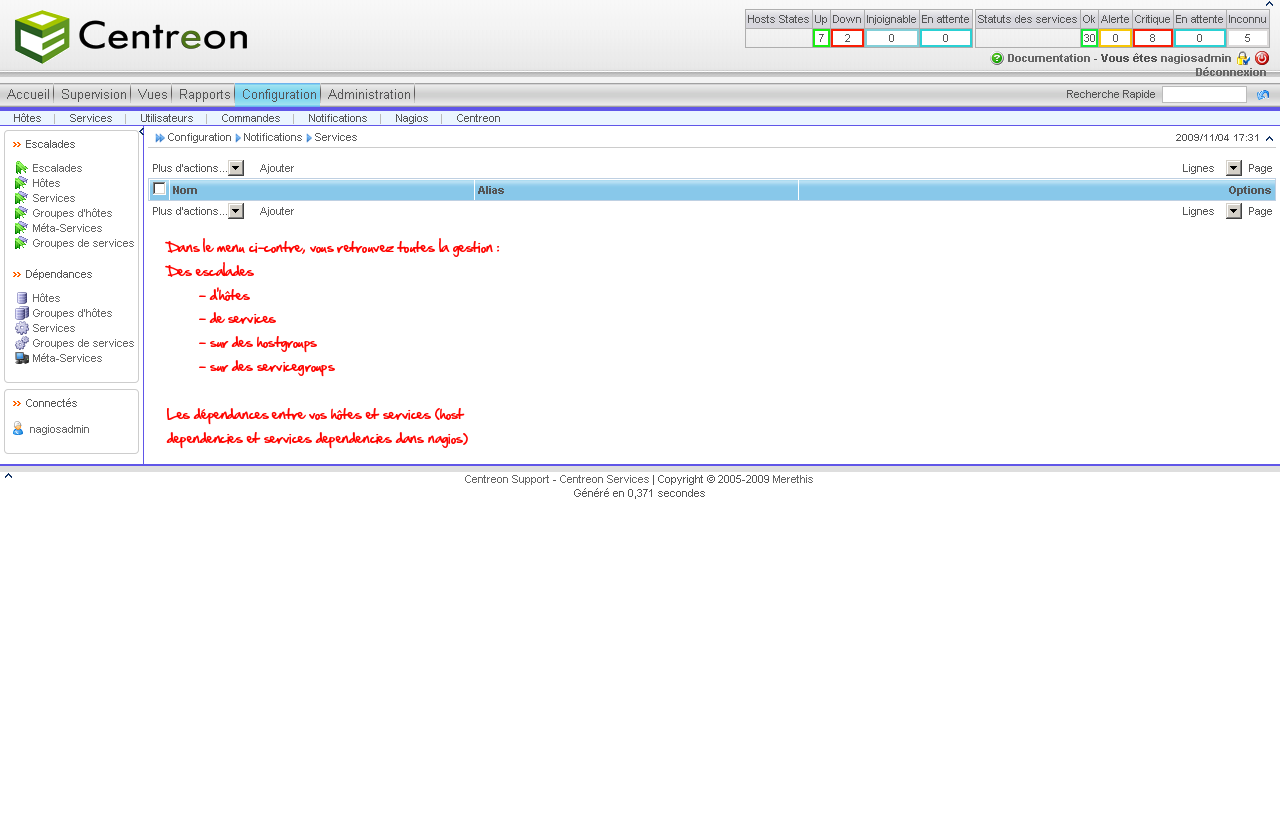Open the bottom 'Plus d'actions' dropdown
This screenshot has width=1280, height=837.
[x=236, y=211]
